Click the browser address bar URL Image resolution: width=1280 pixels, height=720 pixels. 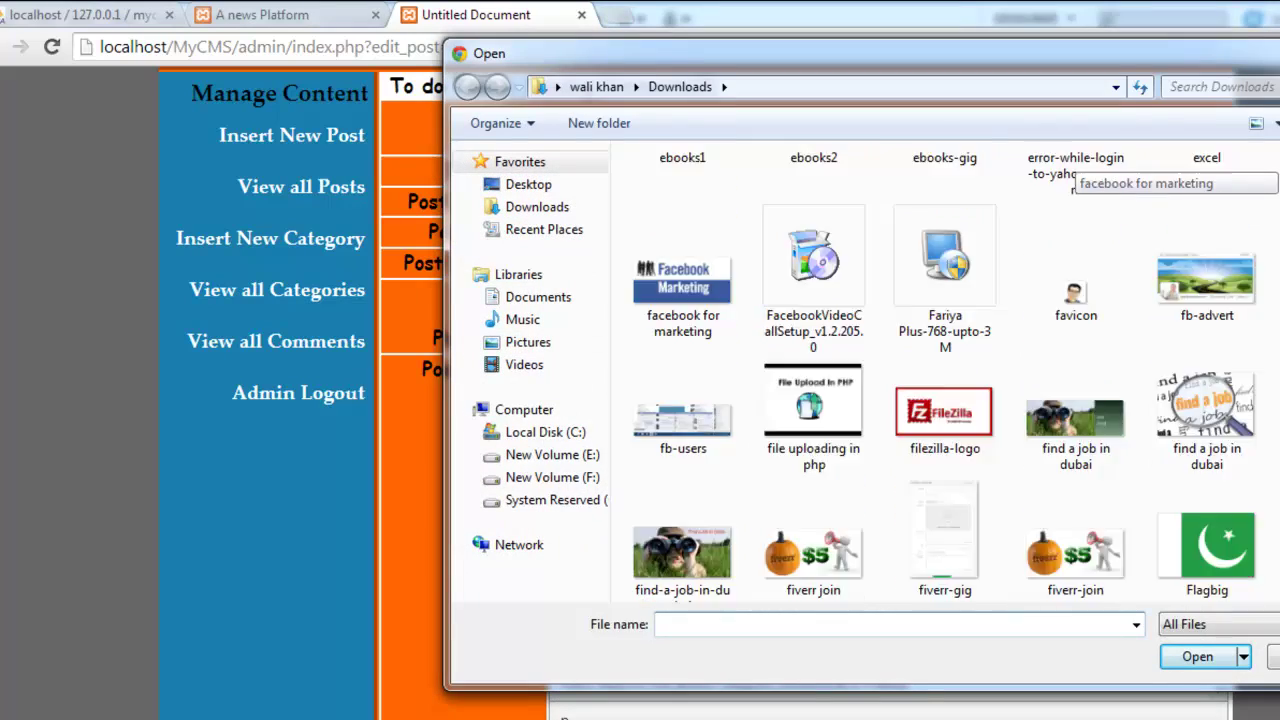pos(270,47)
